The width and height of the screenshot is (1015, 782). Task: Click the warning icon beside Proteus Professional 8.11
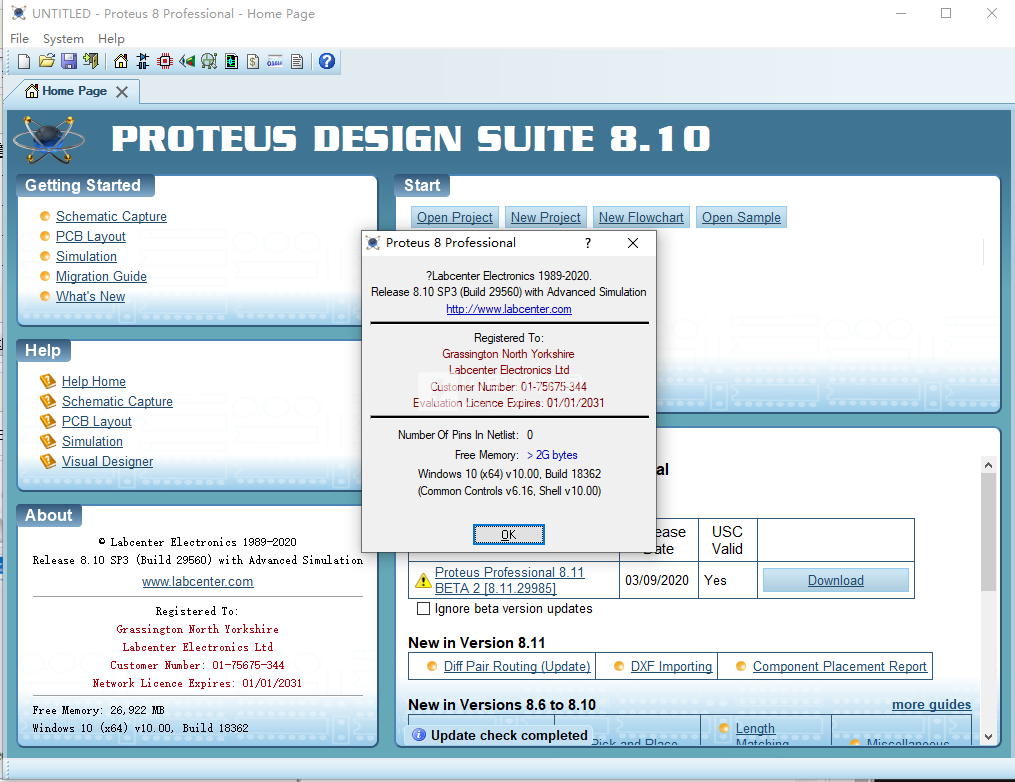click(423, 581)
